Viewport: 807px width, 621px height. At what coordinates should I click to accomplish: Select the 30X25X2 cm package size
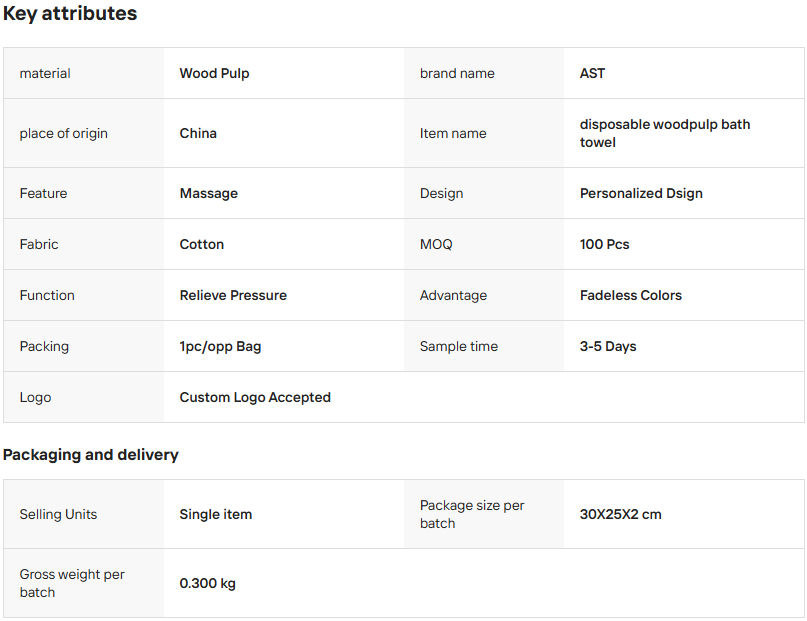click(620, 514)
